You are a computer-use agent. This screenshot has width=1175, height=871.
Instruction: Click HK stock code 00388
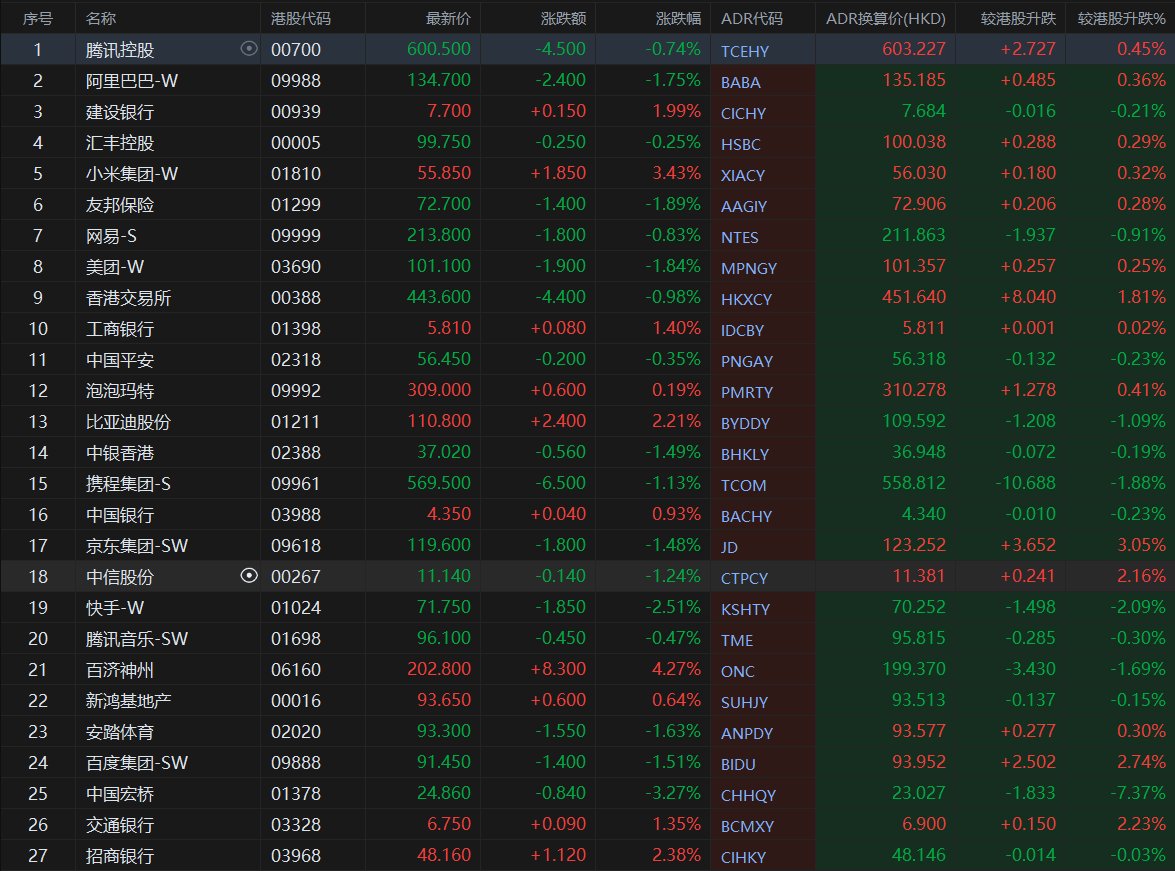(295, 298)
